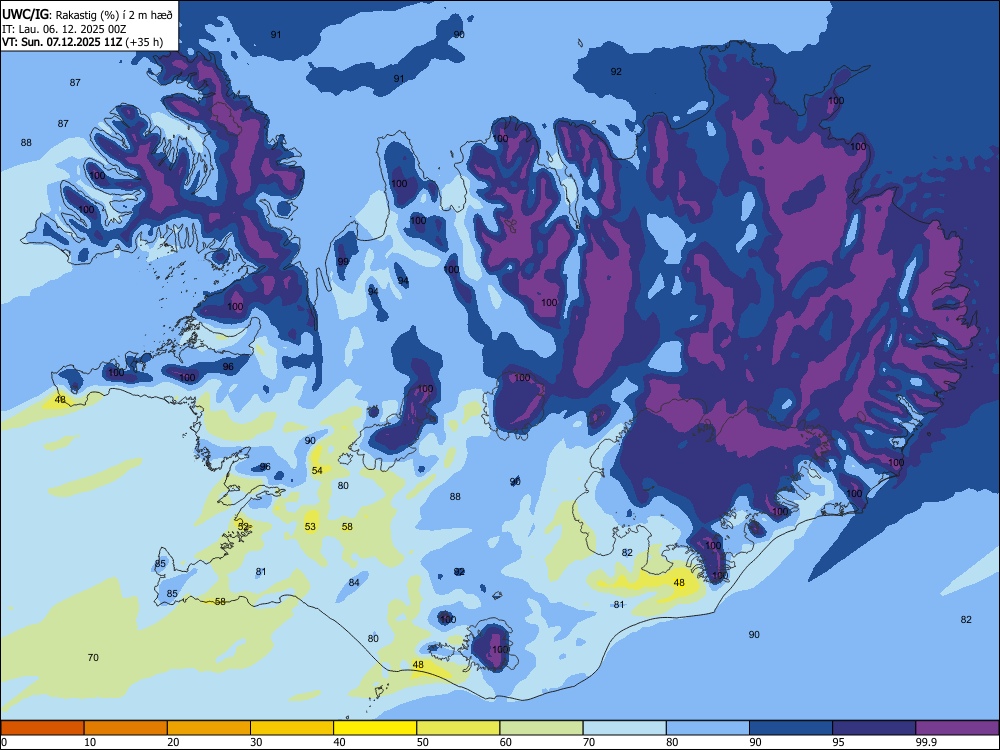The width and height of the screenshot is (1000, 750).
Task: Click the map humidity value 53
Action: click(x=310, y=527)
